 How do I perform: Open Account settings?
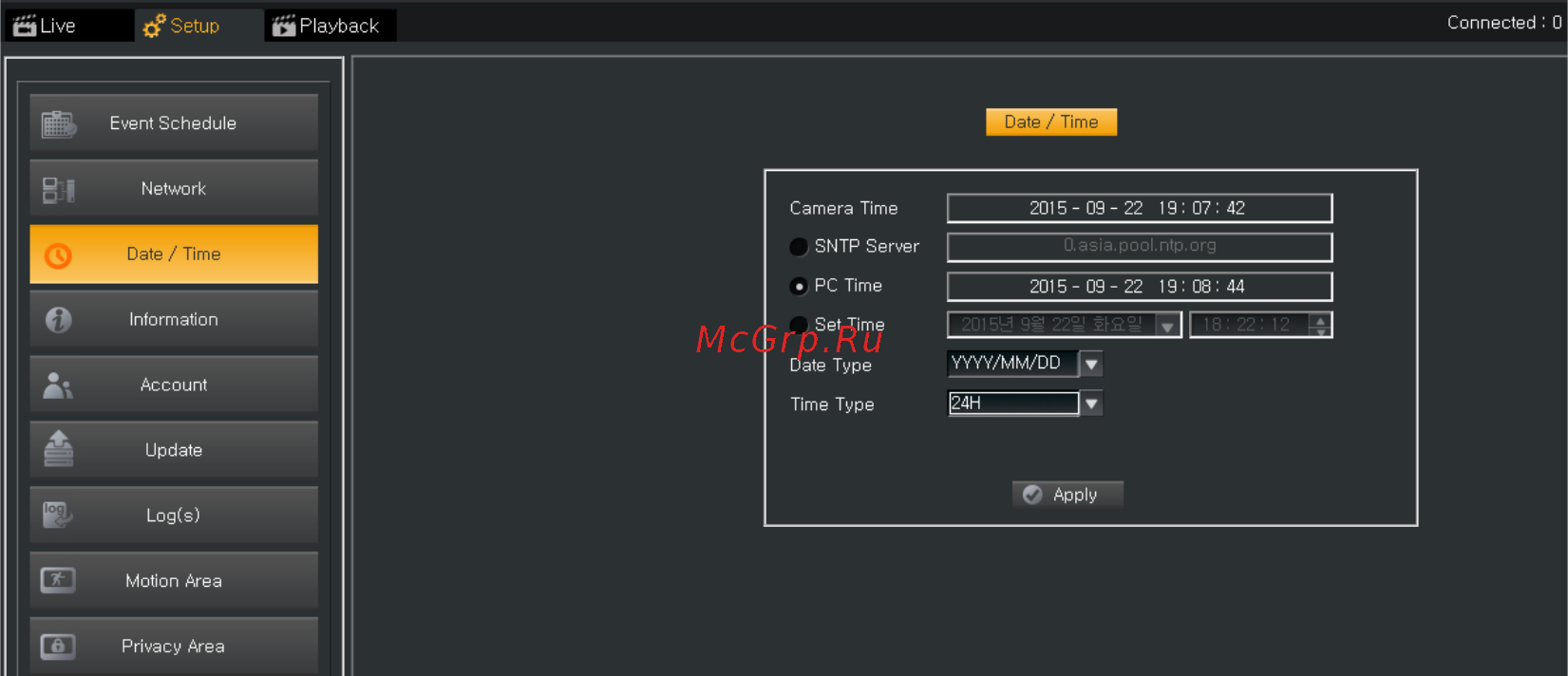pos(174,385)
